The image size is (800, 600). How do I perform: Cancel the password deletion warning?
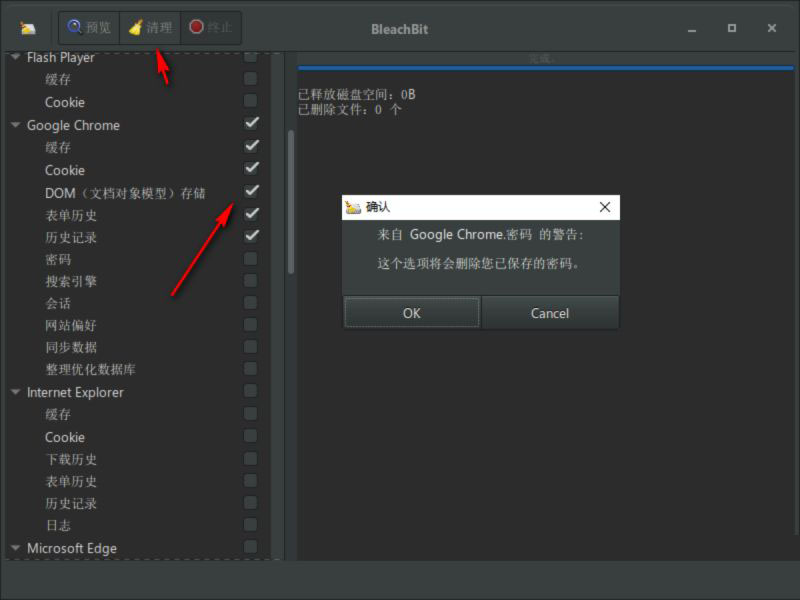550,313
